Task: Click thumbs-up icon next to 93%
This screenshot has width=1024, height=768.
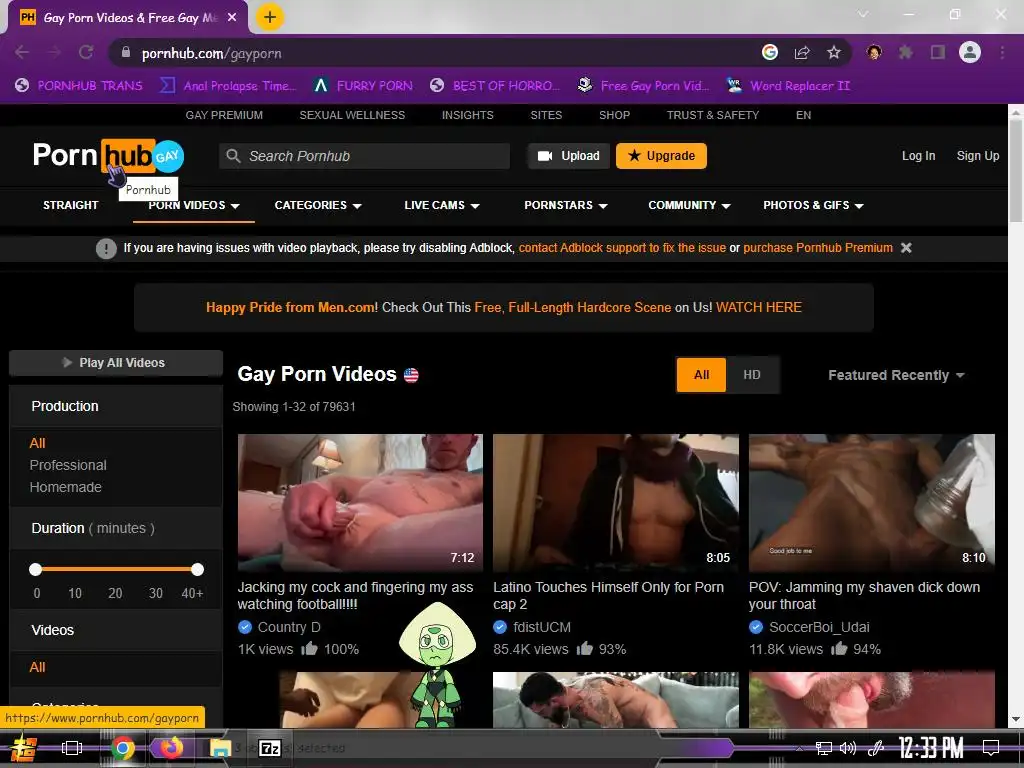Action: 584,648
